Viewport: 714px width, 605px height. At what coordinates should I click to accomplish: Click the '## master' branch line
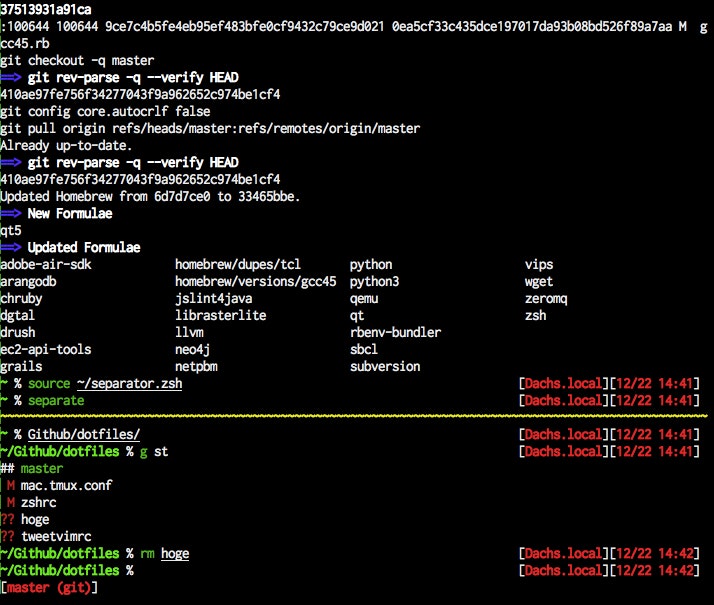(x=31, y=468)
